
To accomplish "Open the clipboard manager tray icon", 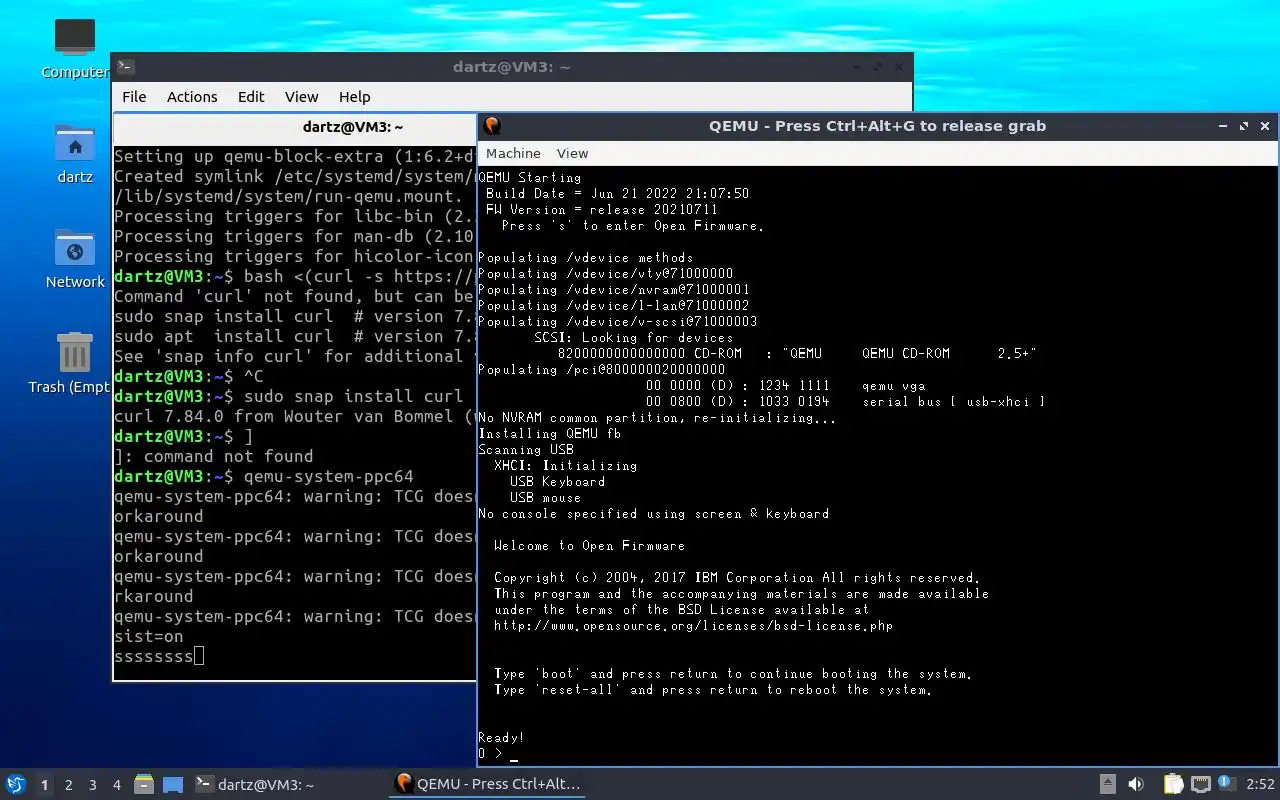I will coord(1173,784).
